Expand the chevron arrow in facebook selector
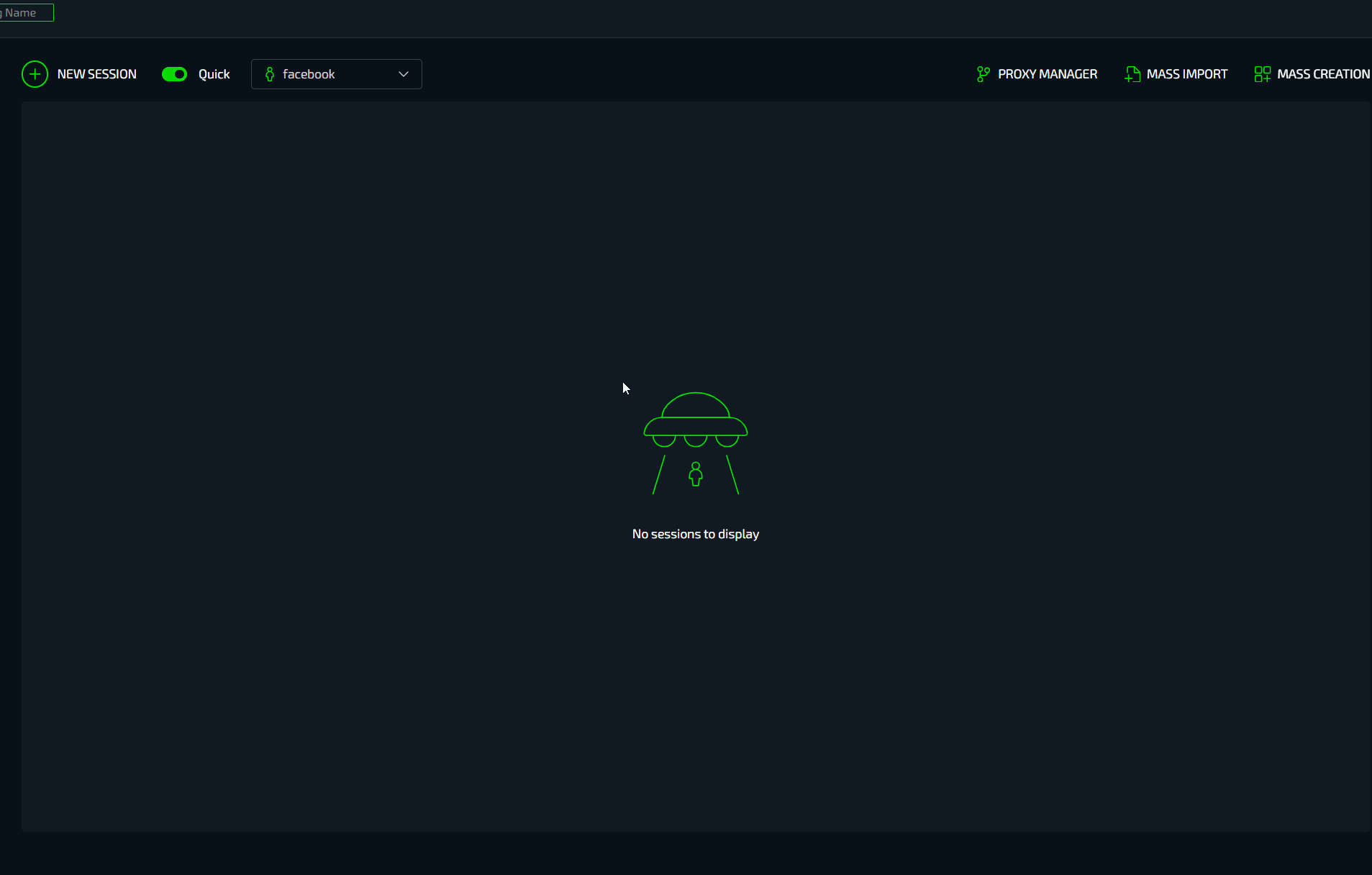The height and width of the screenshot is (875, 1372). (404, 74)
